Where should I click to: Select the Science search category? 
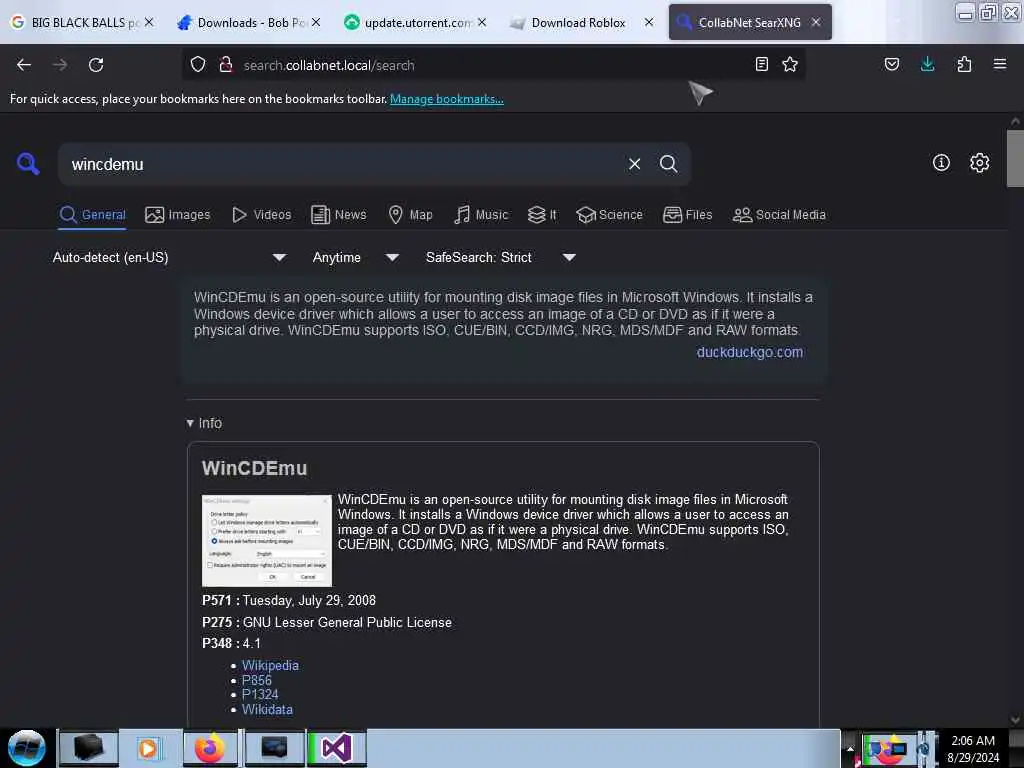[x=609, y=215]
